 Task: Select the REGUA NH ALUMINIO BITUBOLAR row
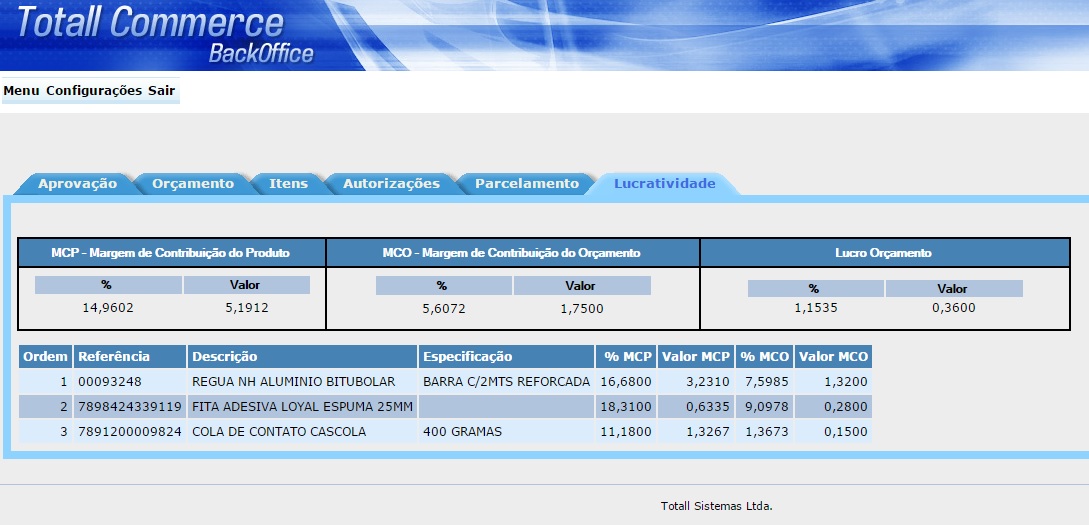[293, 382]
